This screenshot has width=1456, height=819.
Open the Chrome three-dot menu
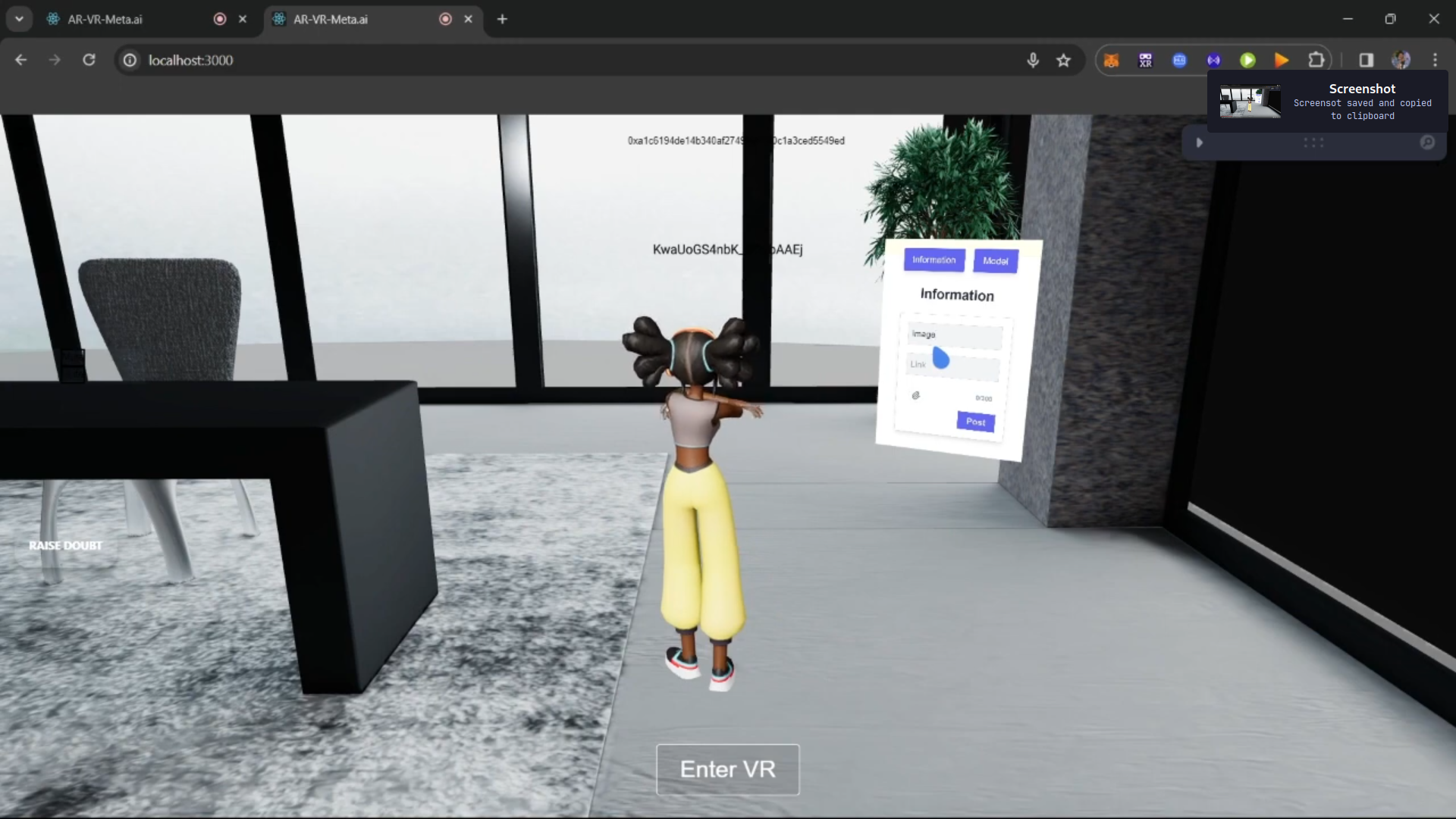(1436, 60)
